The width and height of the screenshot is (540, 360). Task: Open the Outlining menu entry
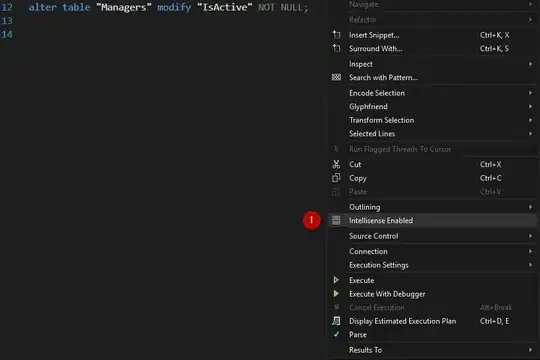(432, 207)
